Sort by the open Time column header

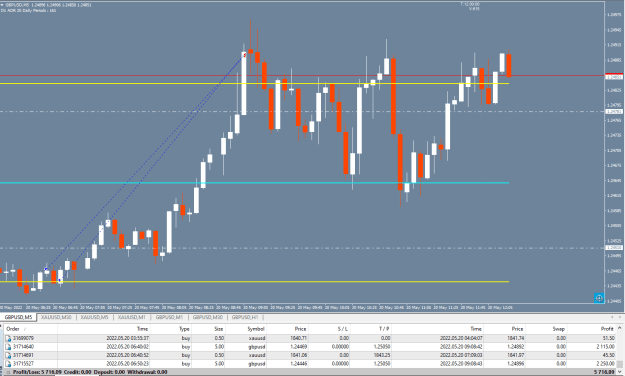(x=104, y=329)
